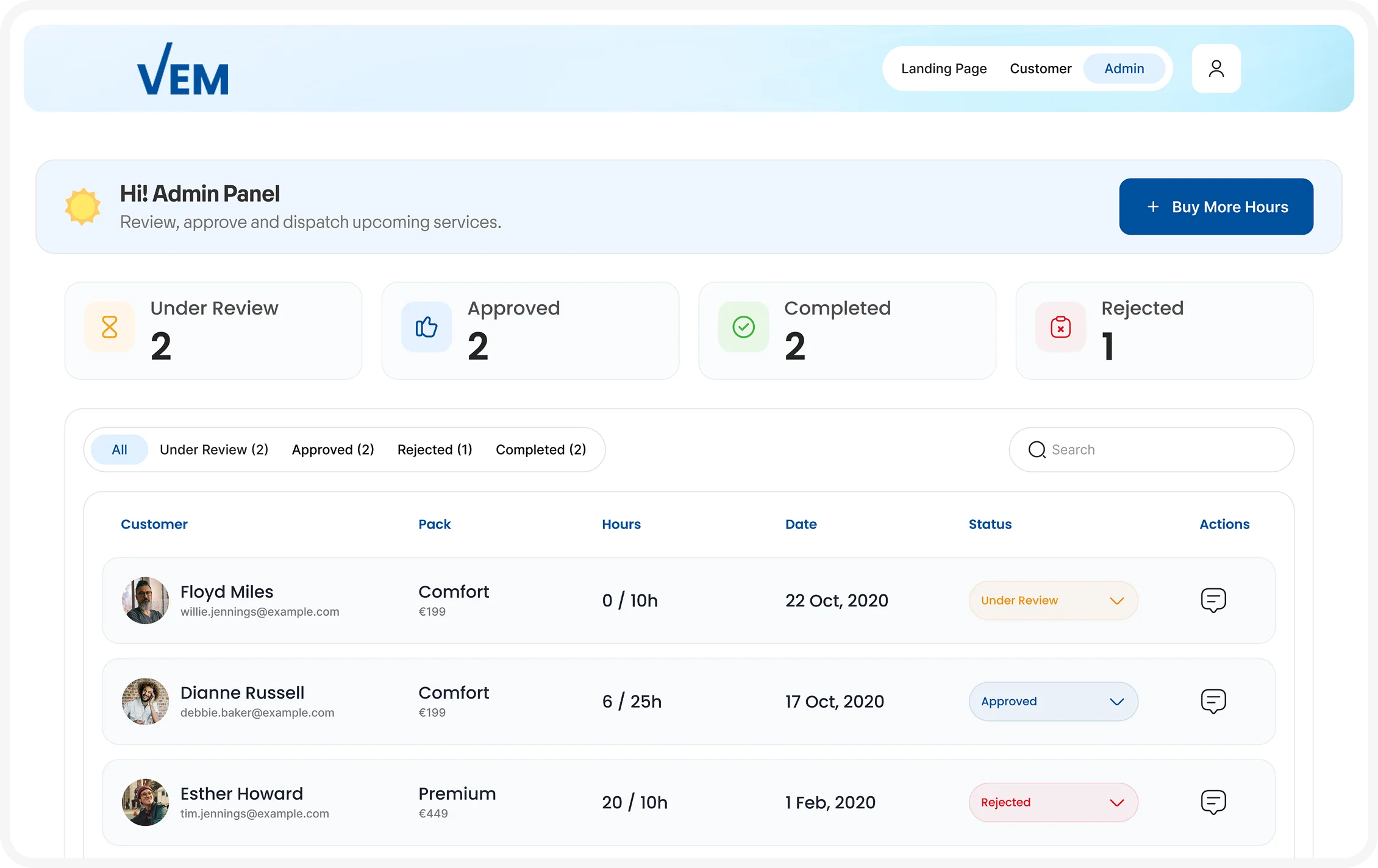The image size is (1378, 868).
Task: Click the hours value 0 / 10h
Action: click(x=630, y=600)
